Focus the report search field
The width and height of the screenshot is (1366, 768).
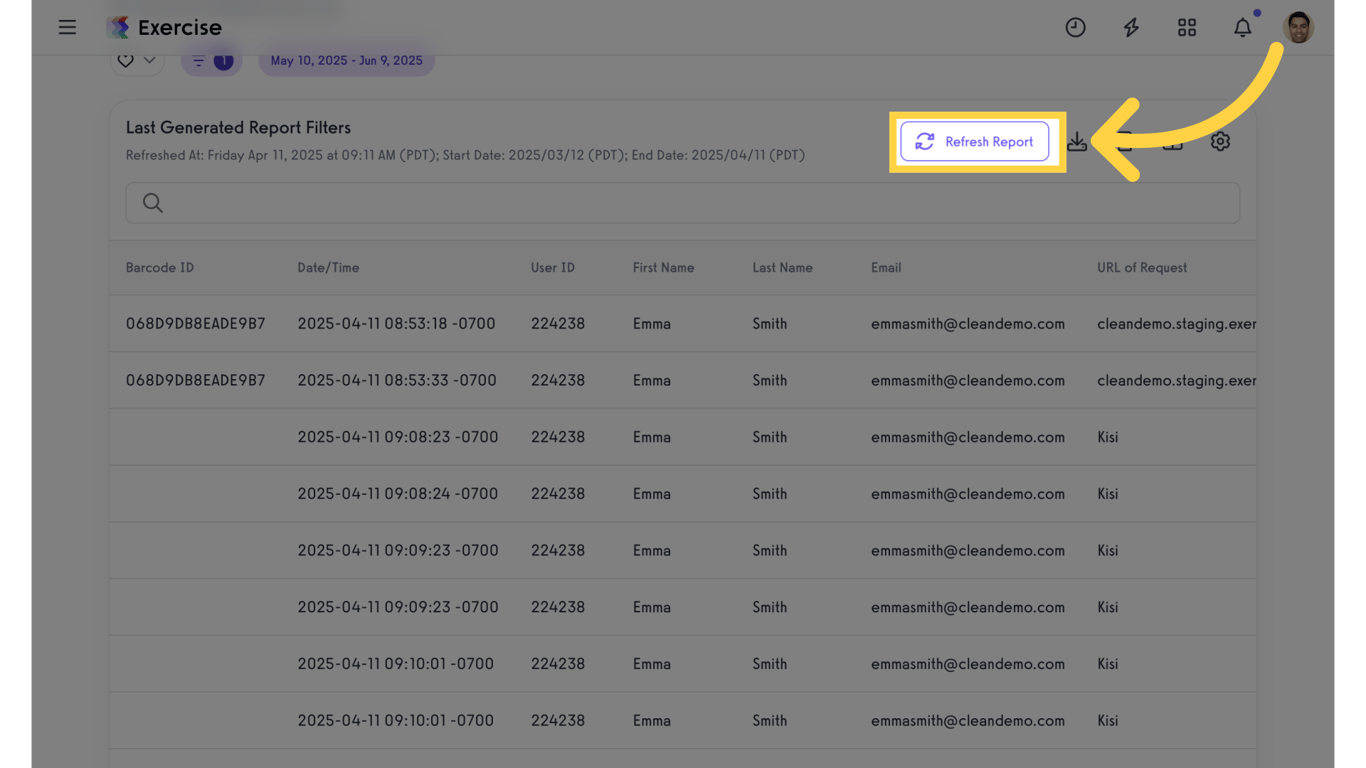(x=682, y=203)
